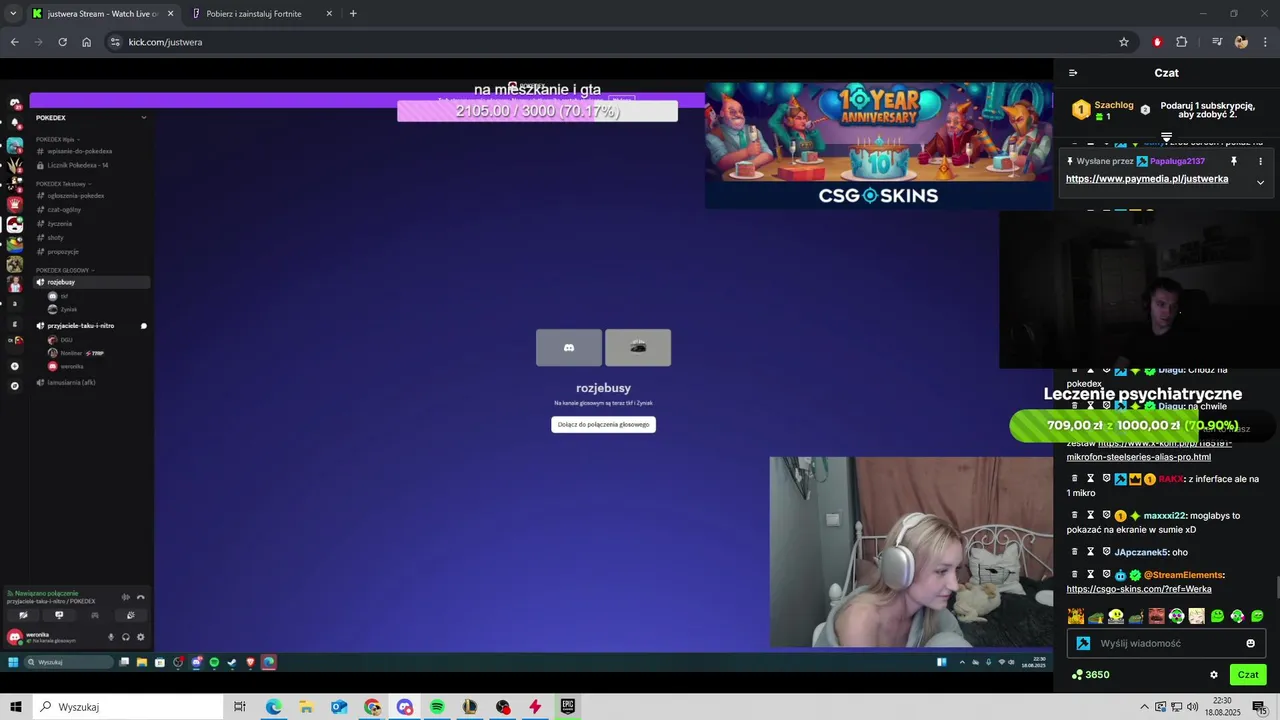1280x720 pixels.
Task: Select the rozjebusy voice channel in Discord
Action: (92, 282)
